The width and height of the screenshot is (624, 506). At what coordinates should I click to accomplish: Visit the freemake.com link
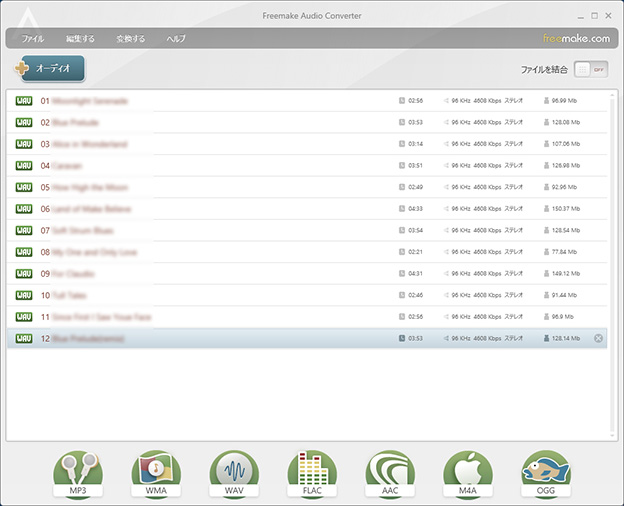(576, 39)
